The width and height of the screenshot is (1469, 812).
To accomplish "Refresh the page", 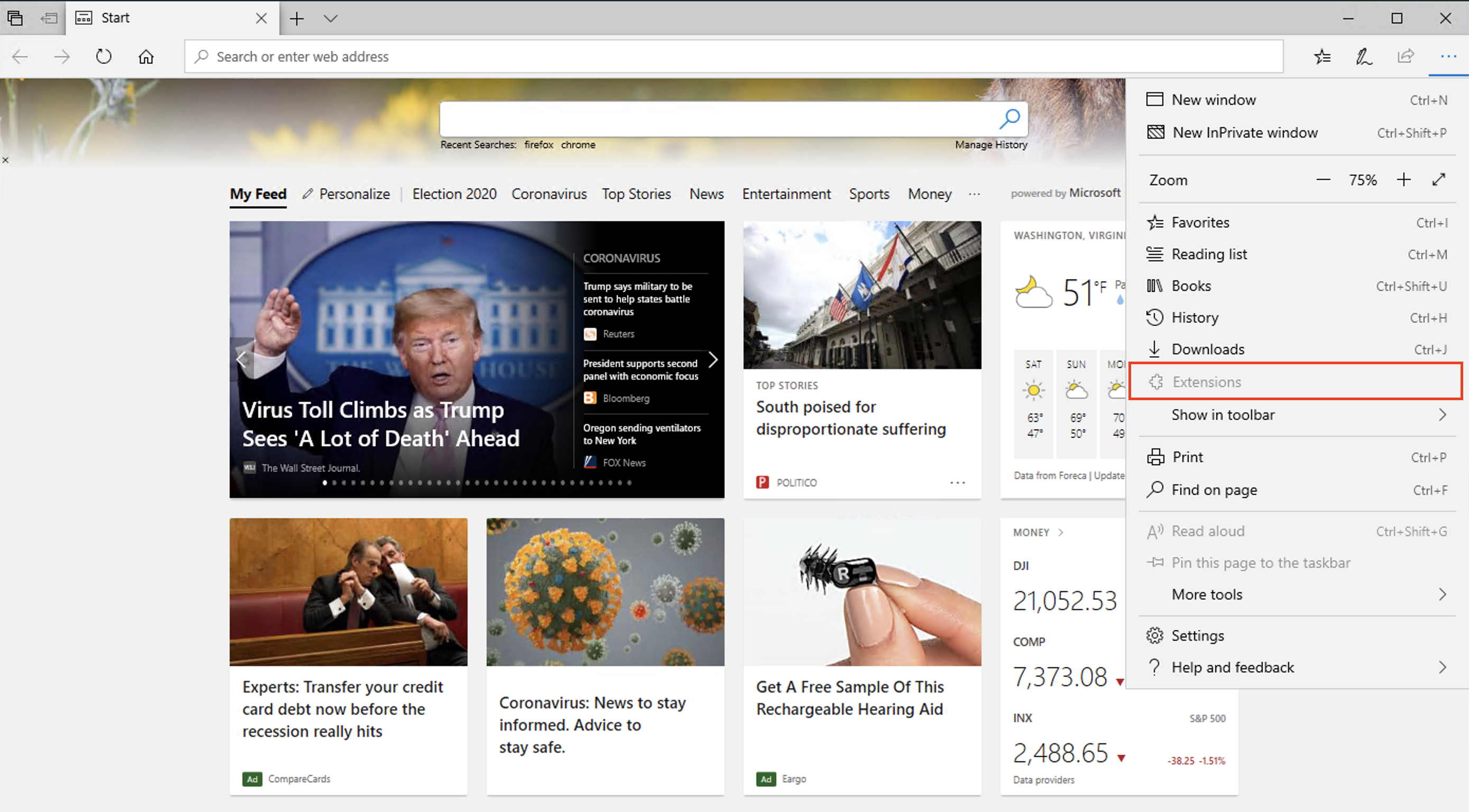I will (x=104, y=57).
